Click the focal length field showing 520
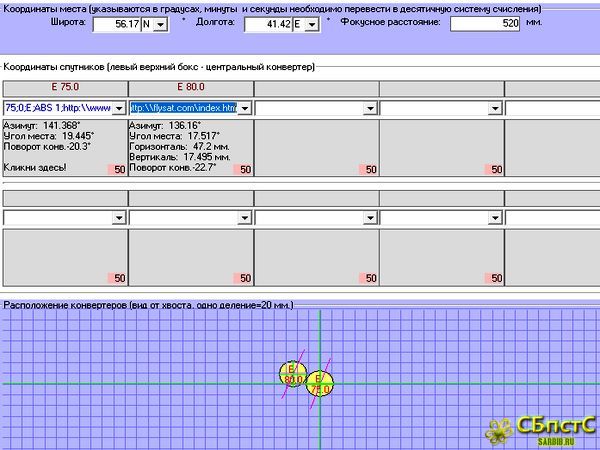 [x=485, y=24]
